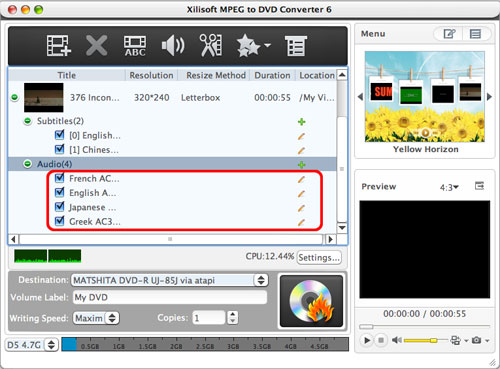500x369 pixels.
Task: Open the clip scissors tool
Action: point(211,45)
